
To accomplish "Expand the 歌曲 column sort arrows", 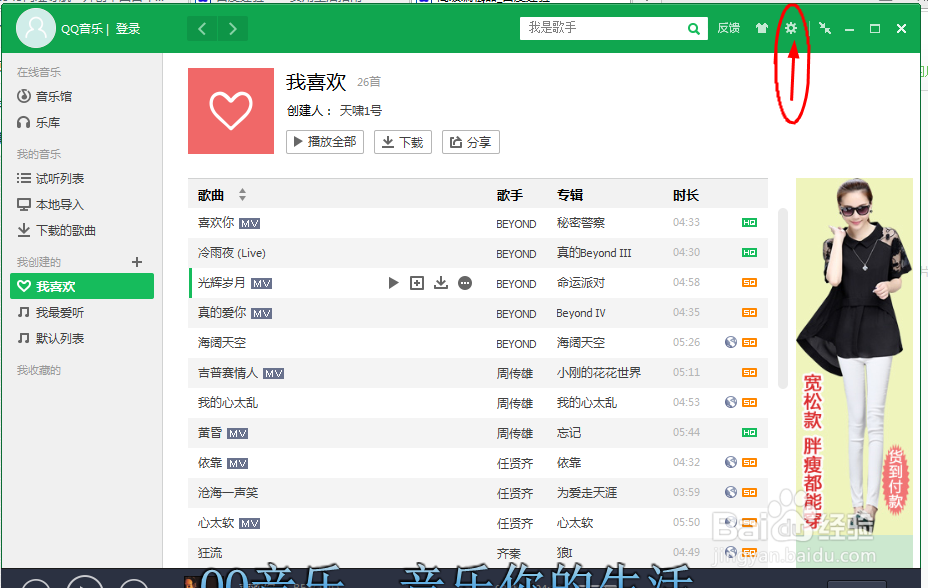I will pyautogui.click(x=243, y=193).
